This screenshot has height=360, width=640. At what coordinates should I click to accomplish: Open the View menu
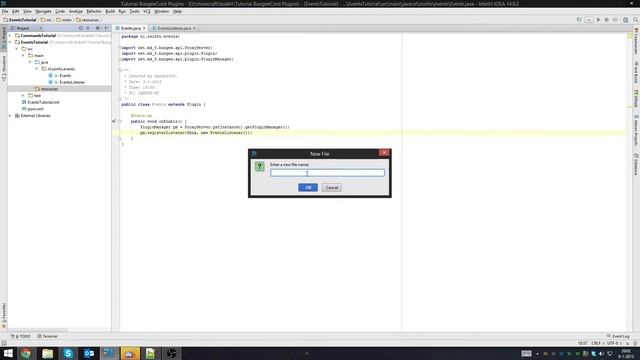click(27, 11)
